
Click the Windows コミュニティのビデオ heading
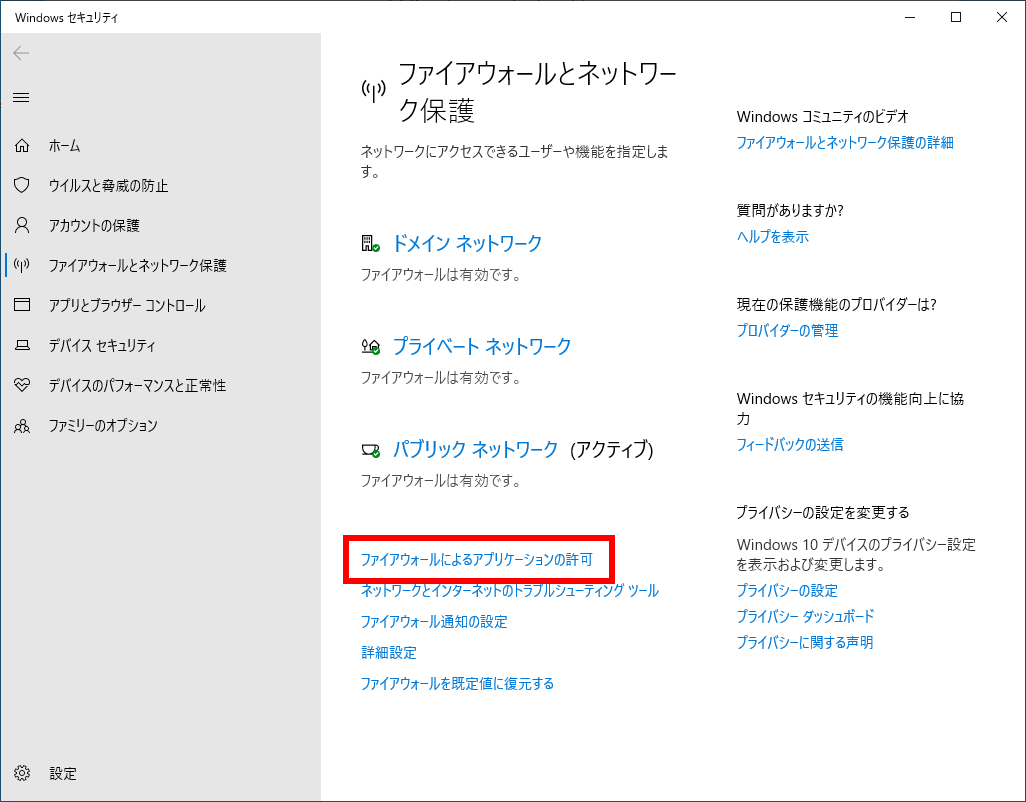point(823,116)
